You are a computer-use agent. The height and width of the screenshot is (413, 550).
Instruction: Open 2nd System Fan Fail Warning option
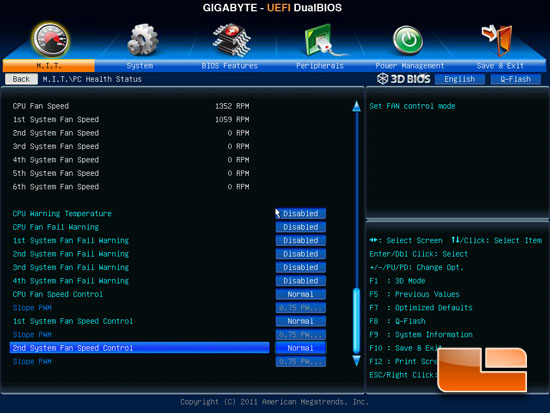pos(301,254)
